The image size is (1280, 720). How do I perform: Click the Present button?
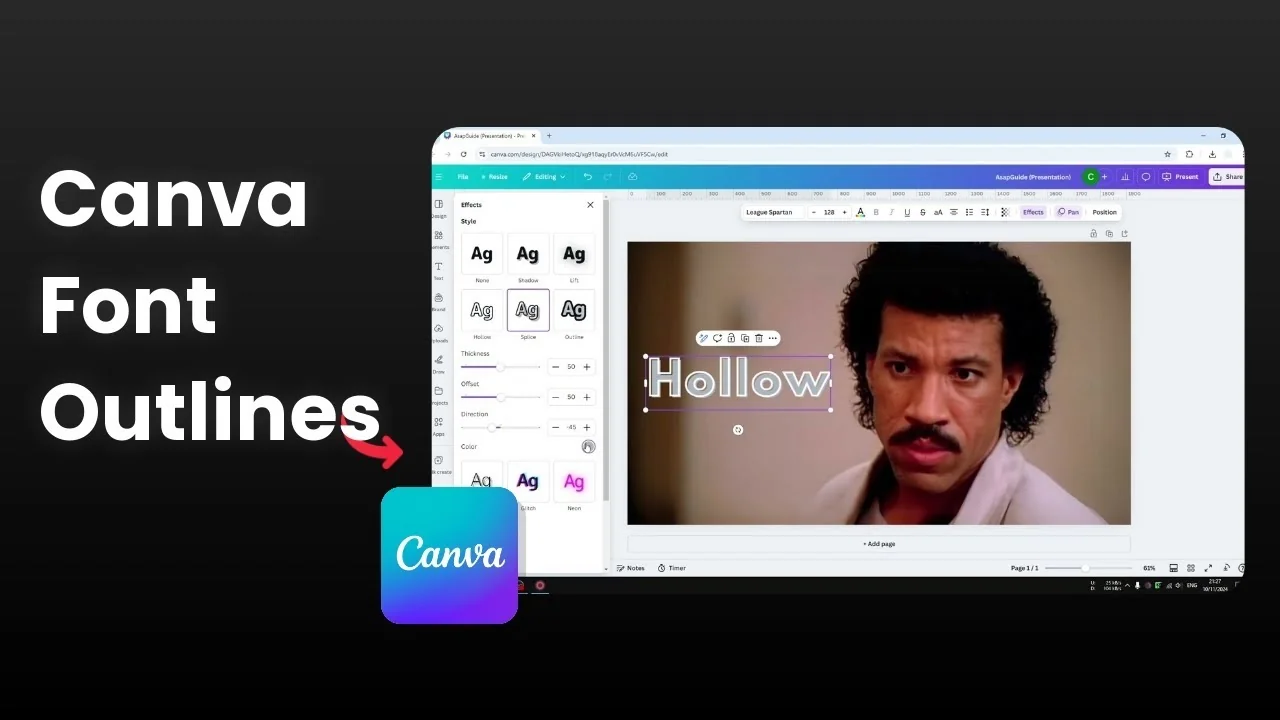point(1180,176)
